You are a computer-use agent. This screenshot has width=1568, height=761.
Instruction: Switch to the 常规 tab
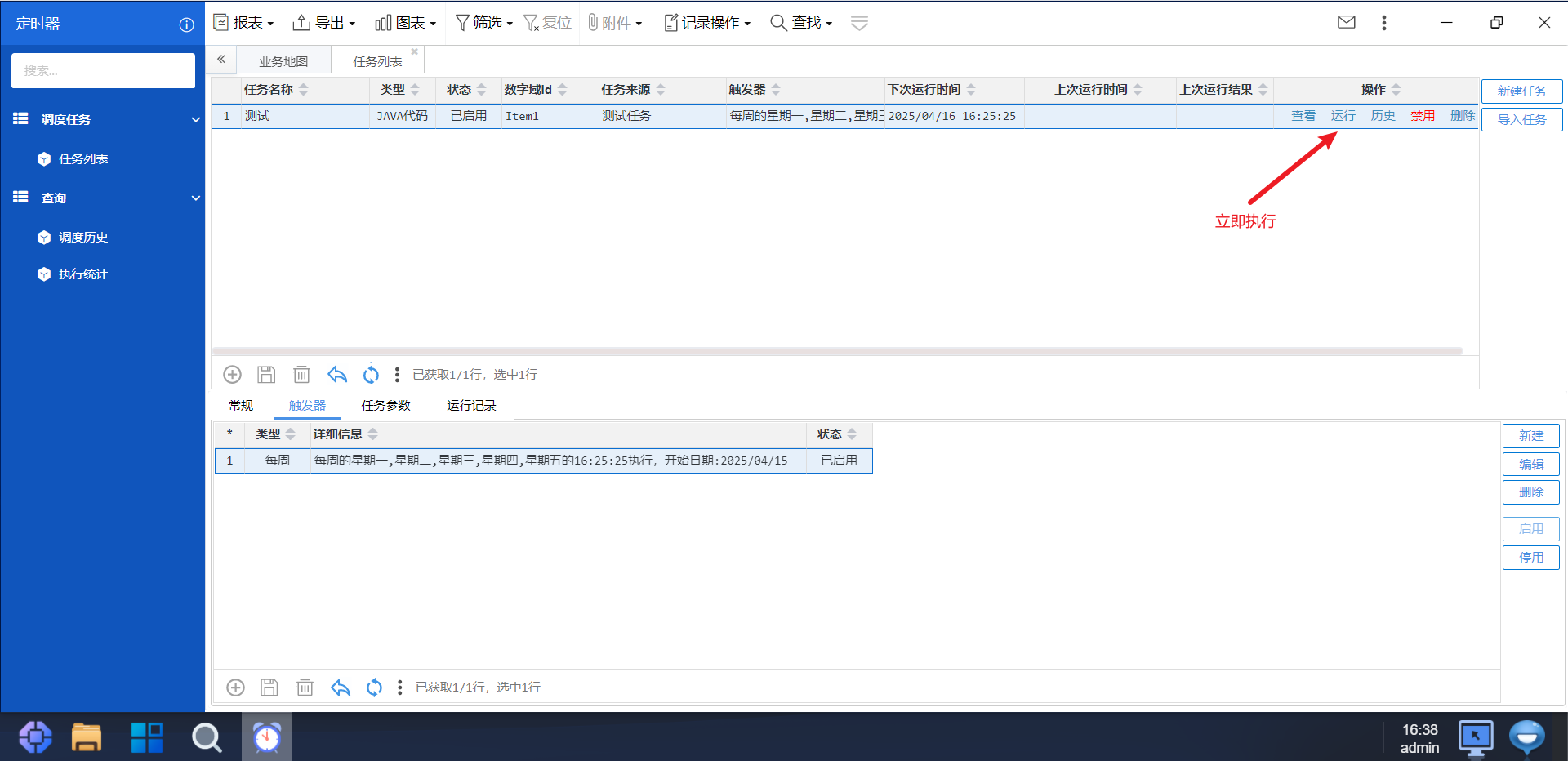coord(241,406)
